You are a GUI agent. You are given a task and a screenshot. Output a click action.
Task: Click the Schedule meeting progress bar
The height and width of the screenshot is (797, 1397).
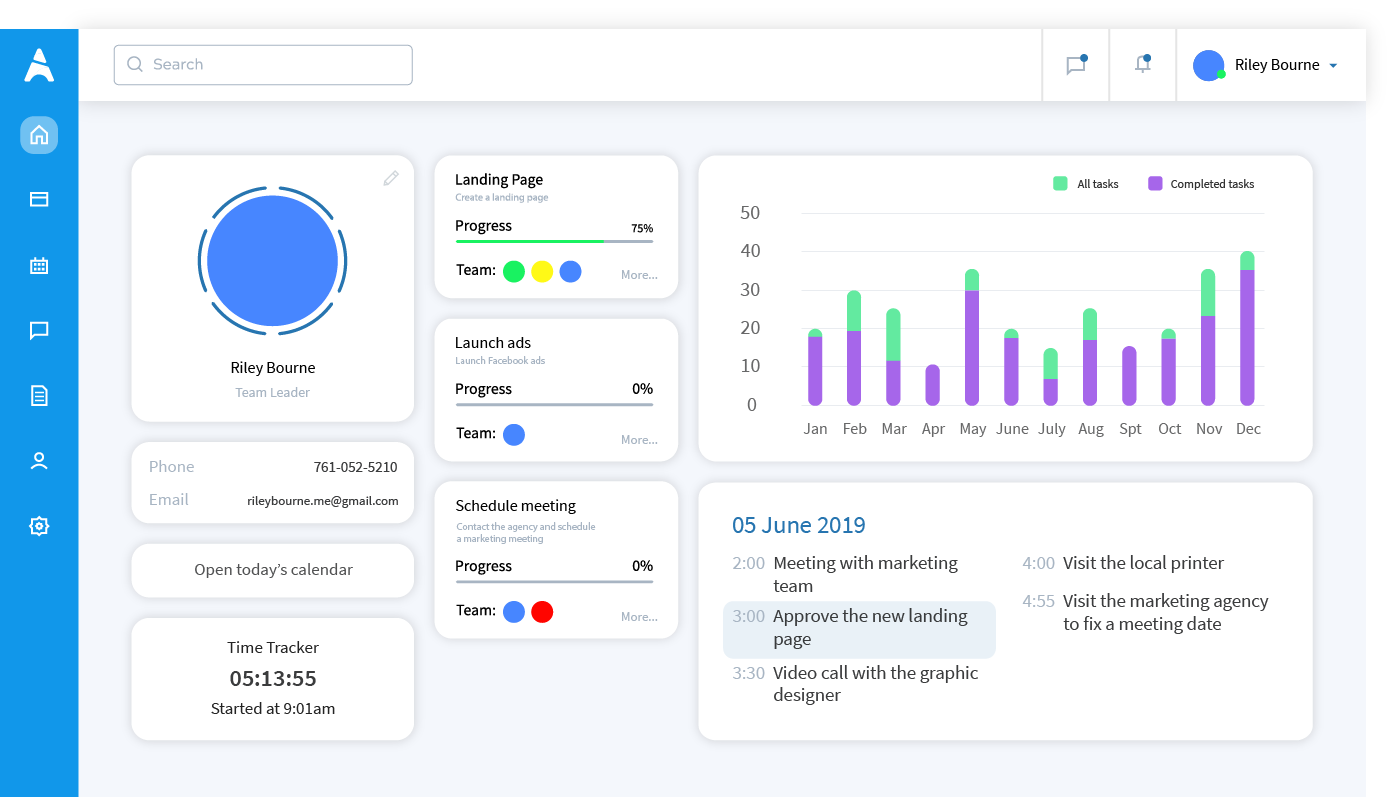(554, 581)
